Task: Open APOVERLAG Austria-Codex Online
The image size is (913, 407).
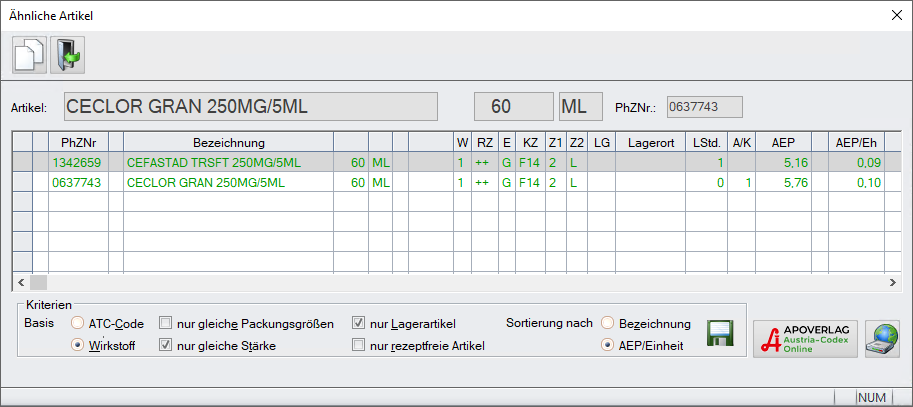Action: 805,339
